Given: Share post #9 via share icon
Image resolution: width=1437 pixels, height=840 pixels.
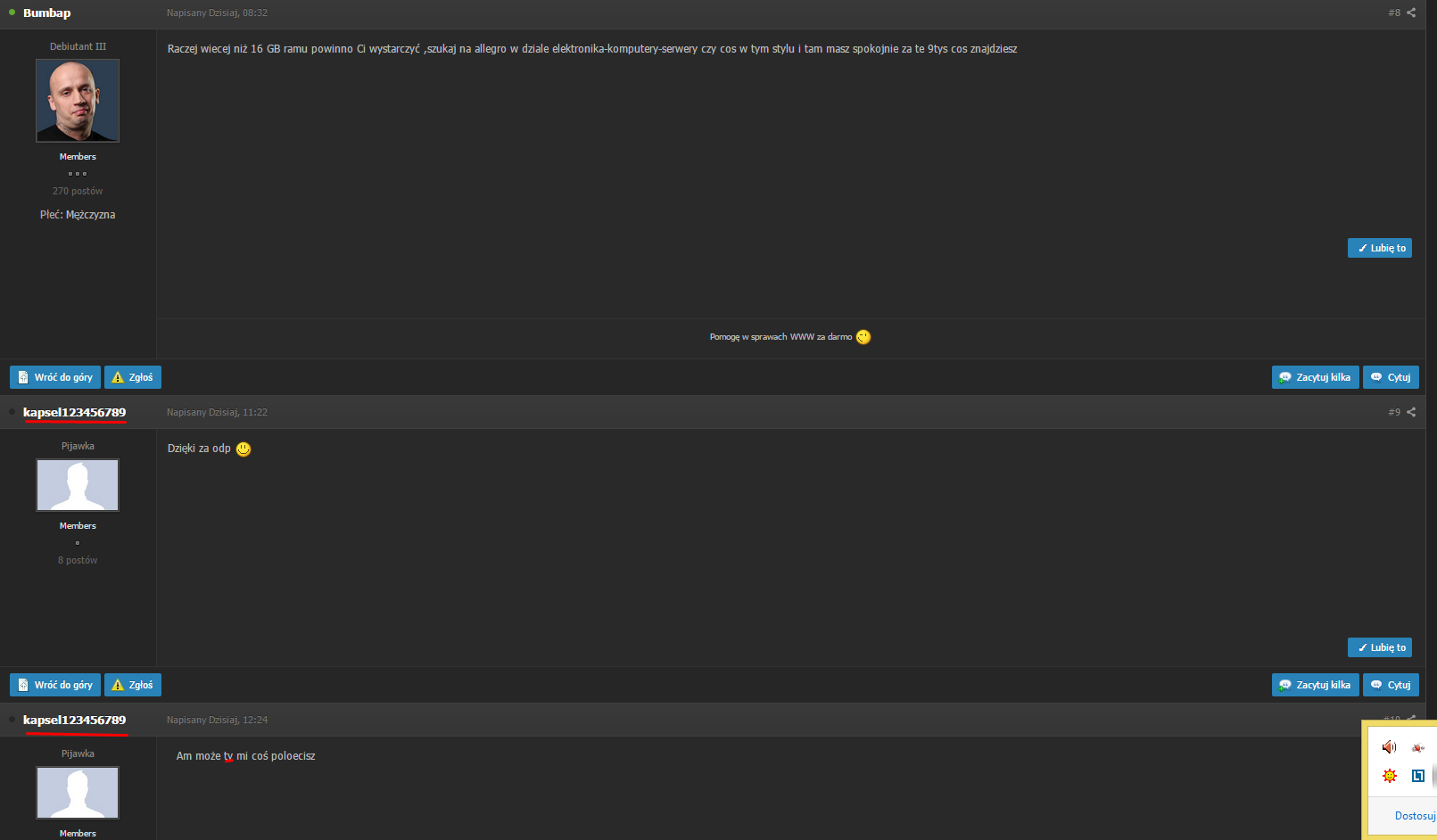Looking at the screenshot, I should pos(1411,412).
